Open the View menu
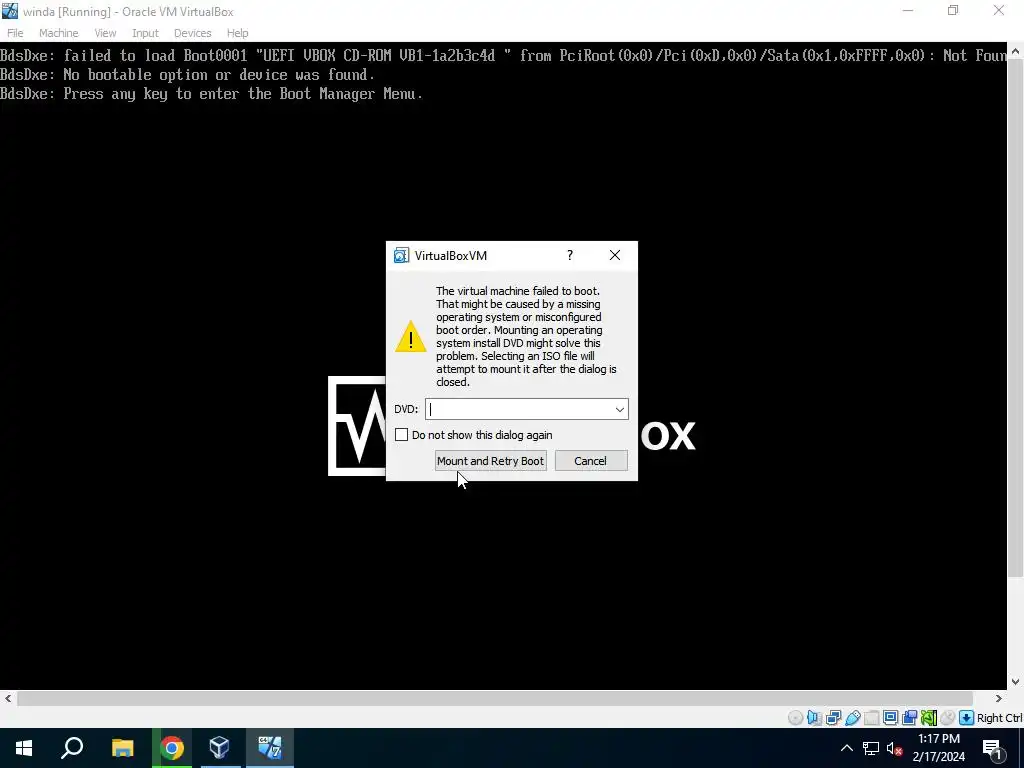Image resolution: width=1024 pixels, height=768 pixels. [x=105, y=33]
